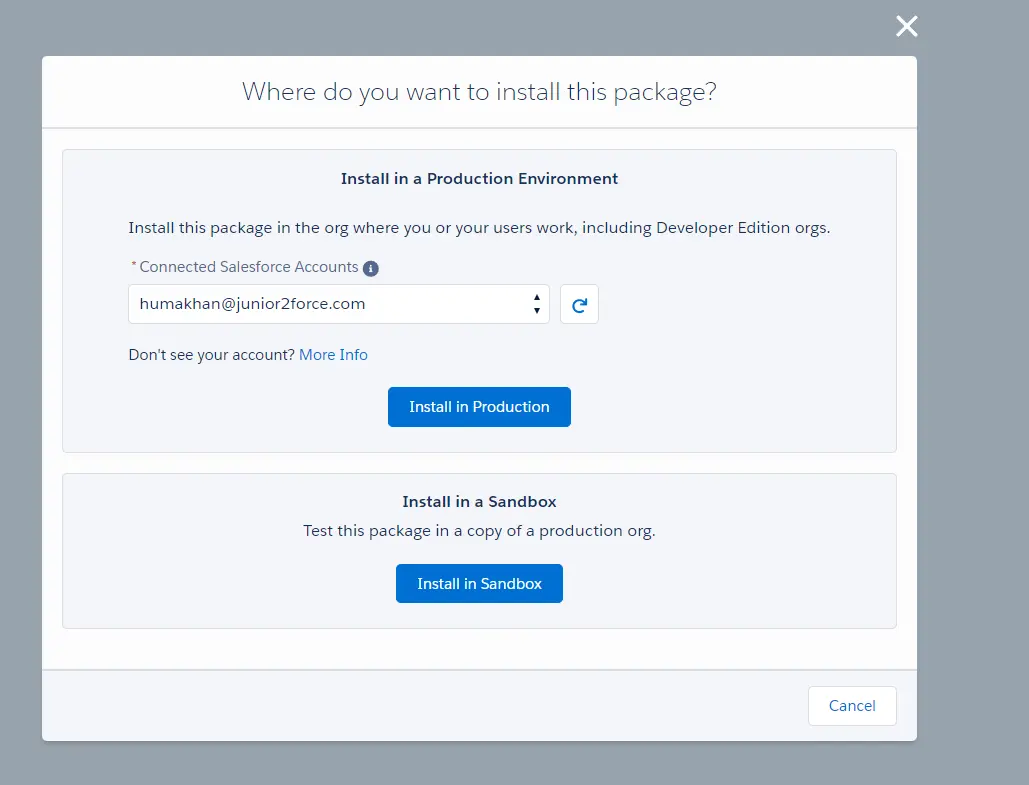
Task: Click the "Test this package" sandbox description
Action: pyautogui.click(x=479, y=531)
